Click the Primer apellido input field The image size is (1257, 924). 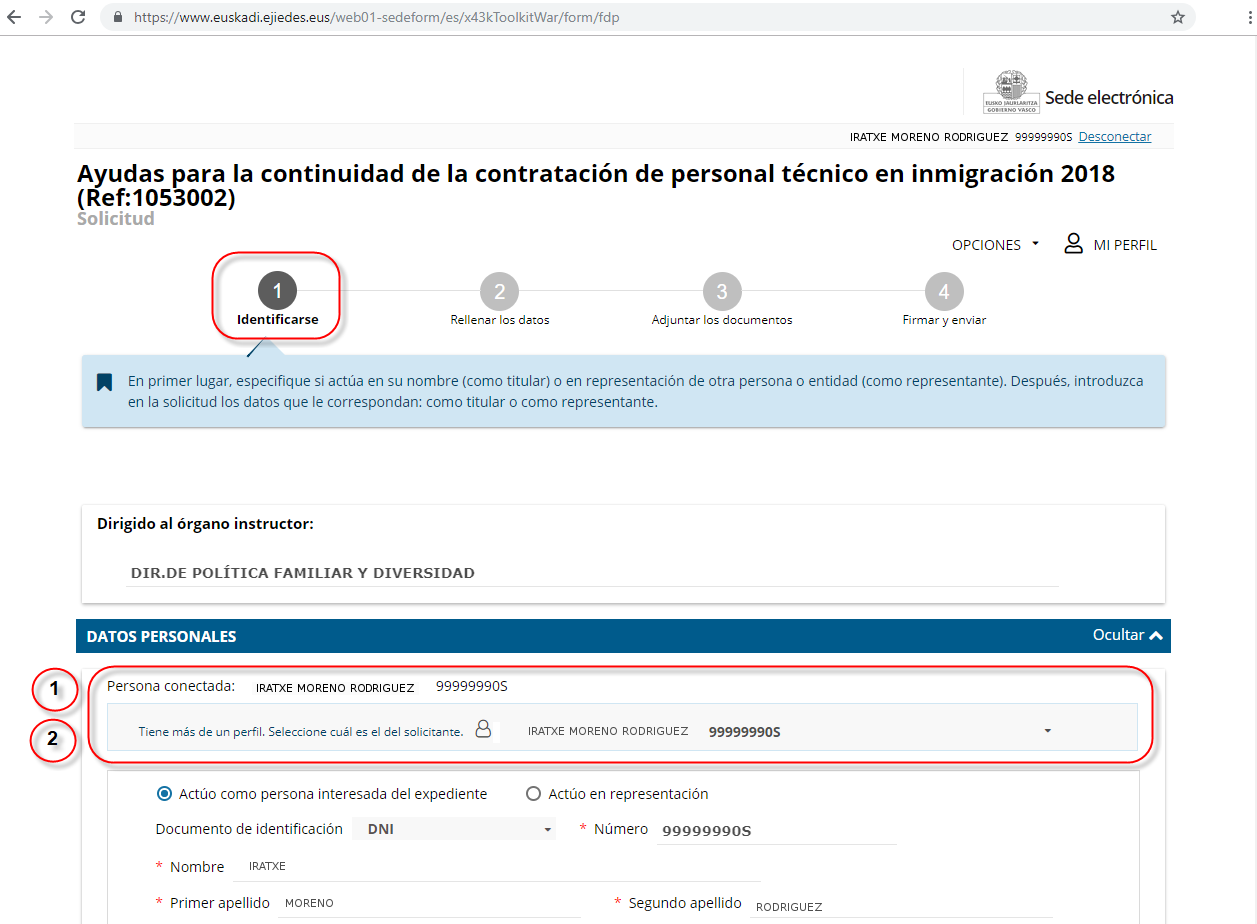click(430, 903)
